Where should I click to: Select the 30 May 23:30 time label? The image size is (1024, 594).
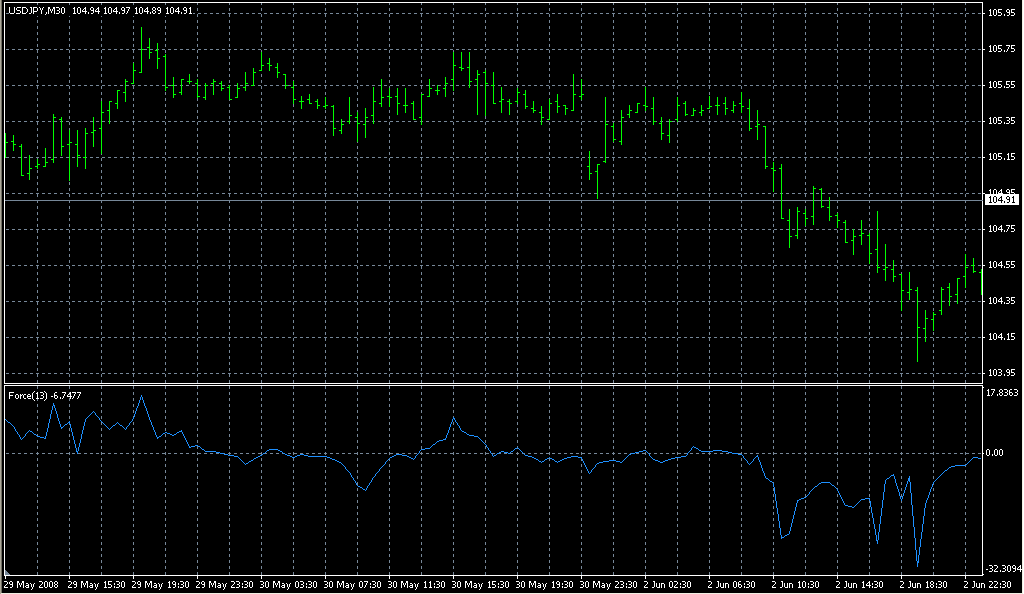click(610, 584)
